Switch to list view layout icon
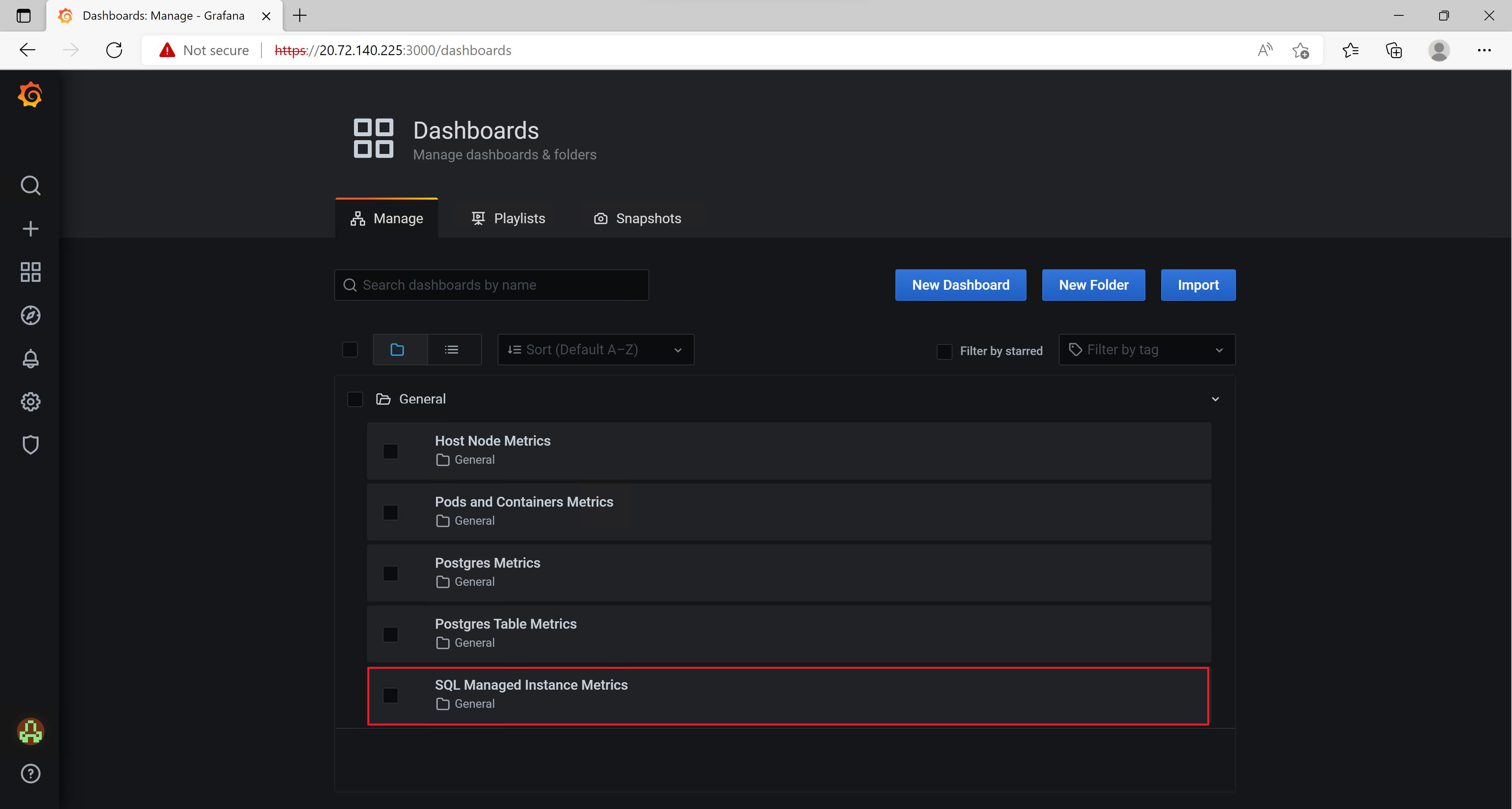Viewport: 1512px width, 809px height. coord(451,350)
